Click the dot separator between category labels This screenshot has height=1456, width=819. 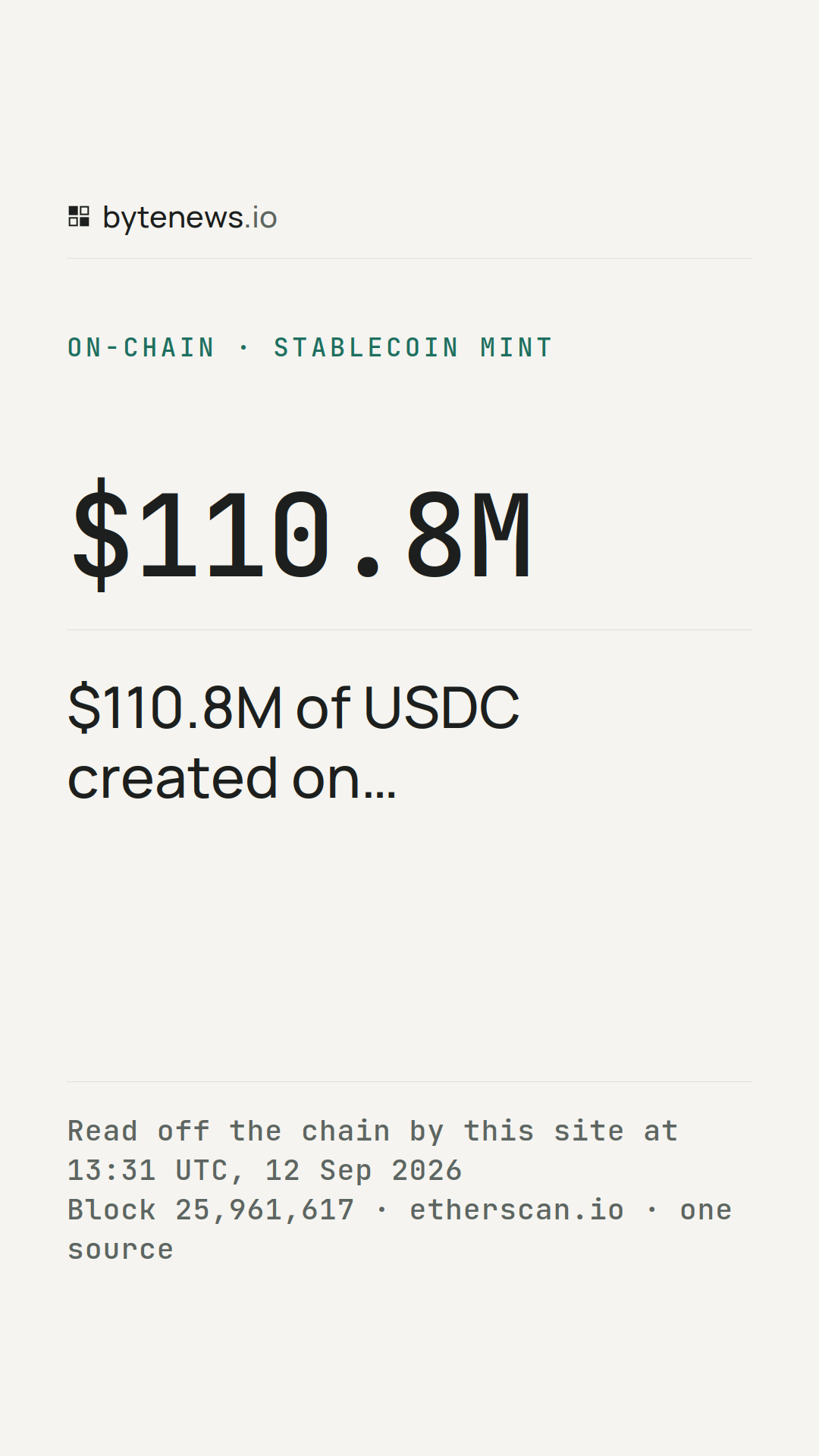coord(244,347)
